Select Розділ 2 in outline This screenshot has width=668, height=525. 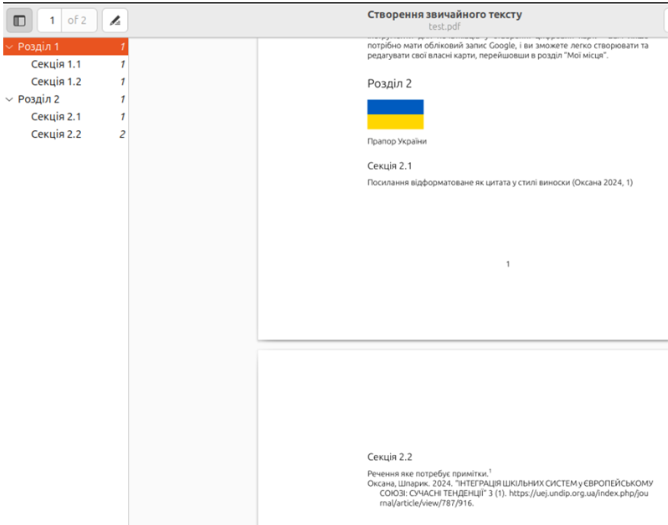39,99
